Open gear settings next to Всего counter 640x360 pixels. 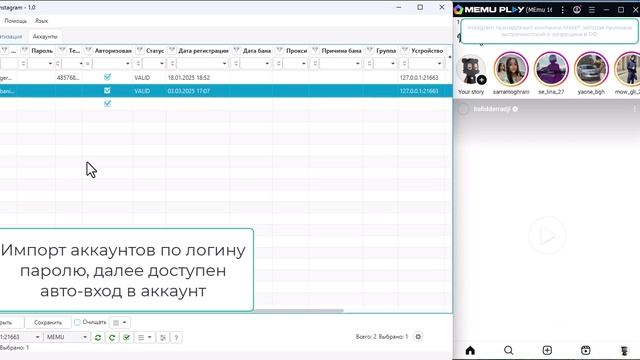pyautogui.click(x=418, y=337)
